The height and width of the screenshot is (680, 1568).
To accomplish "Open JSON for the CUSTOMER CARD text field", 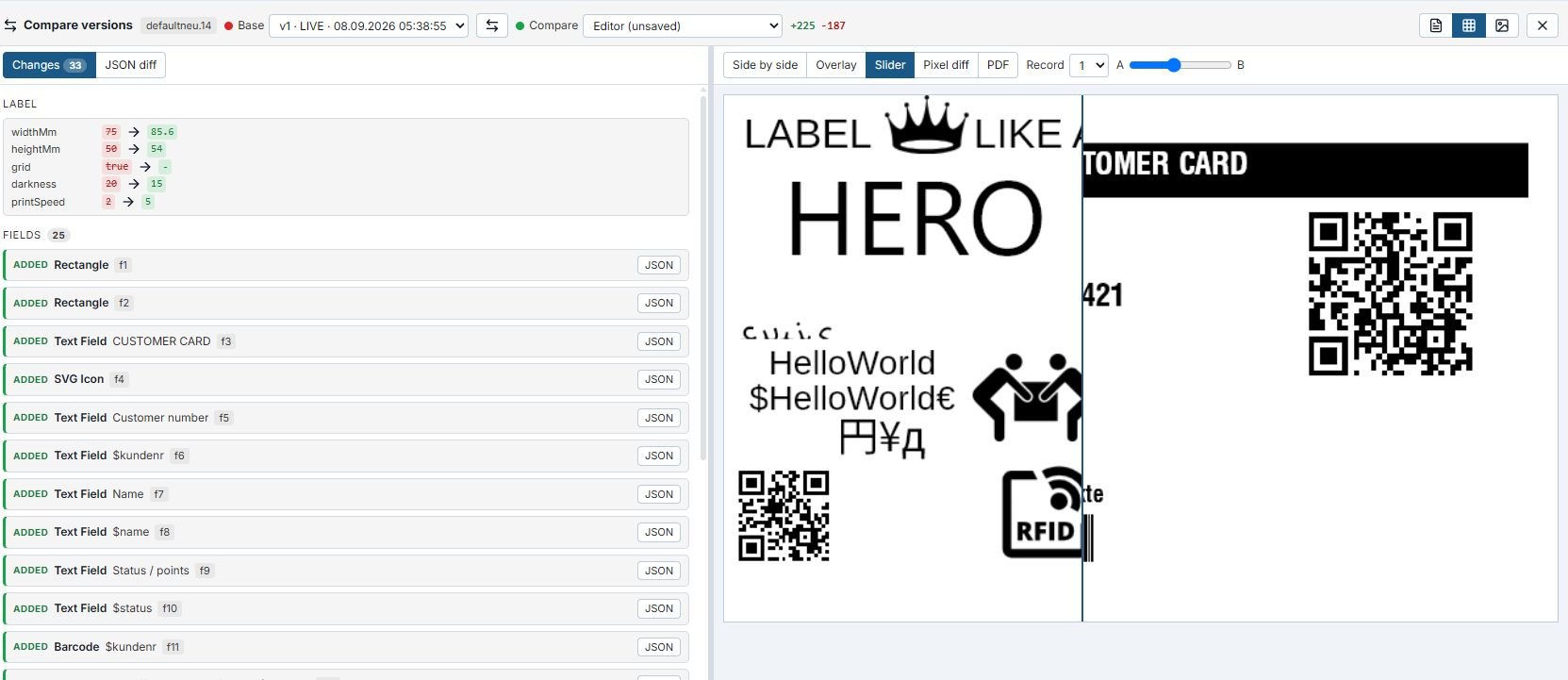I will pyautogui.click(x=659, y=341).
